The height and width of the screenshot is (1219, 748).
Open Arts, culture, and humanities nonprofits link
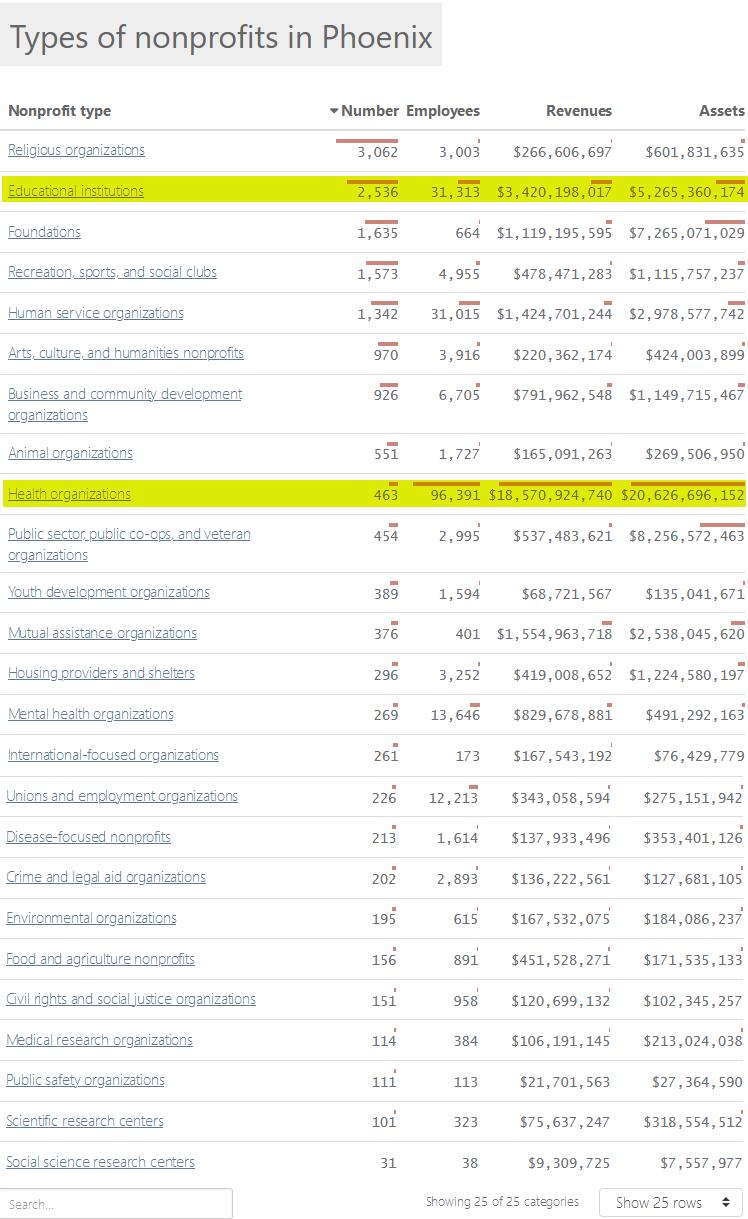click(126, 353)
